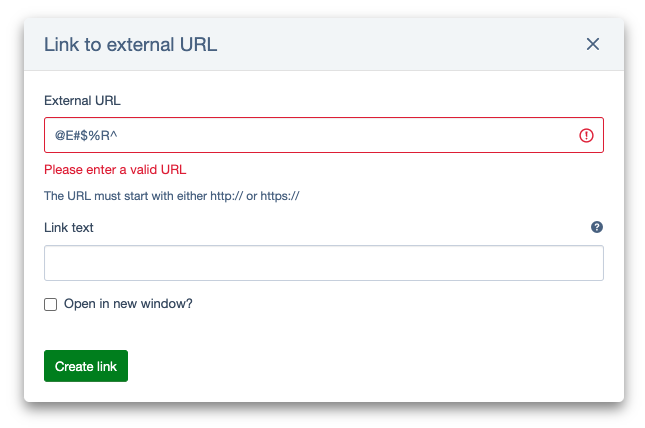Click the External URL field label
The width and height of the screenshot is (645, 428).
[83, 100]
